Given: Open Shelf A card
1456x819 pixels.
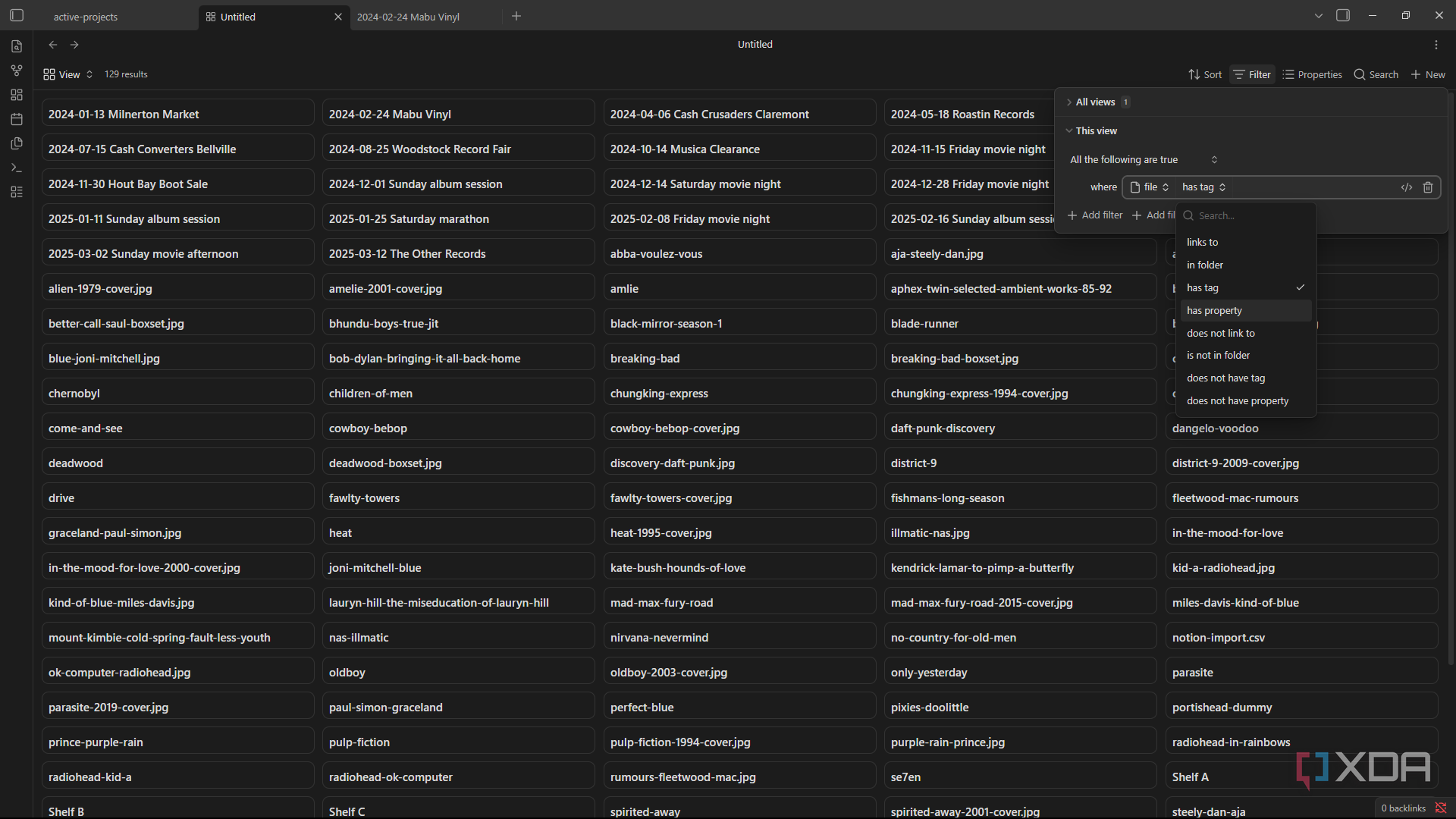Looking at the screenshot, I should tap(1302, 777).
